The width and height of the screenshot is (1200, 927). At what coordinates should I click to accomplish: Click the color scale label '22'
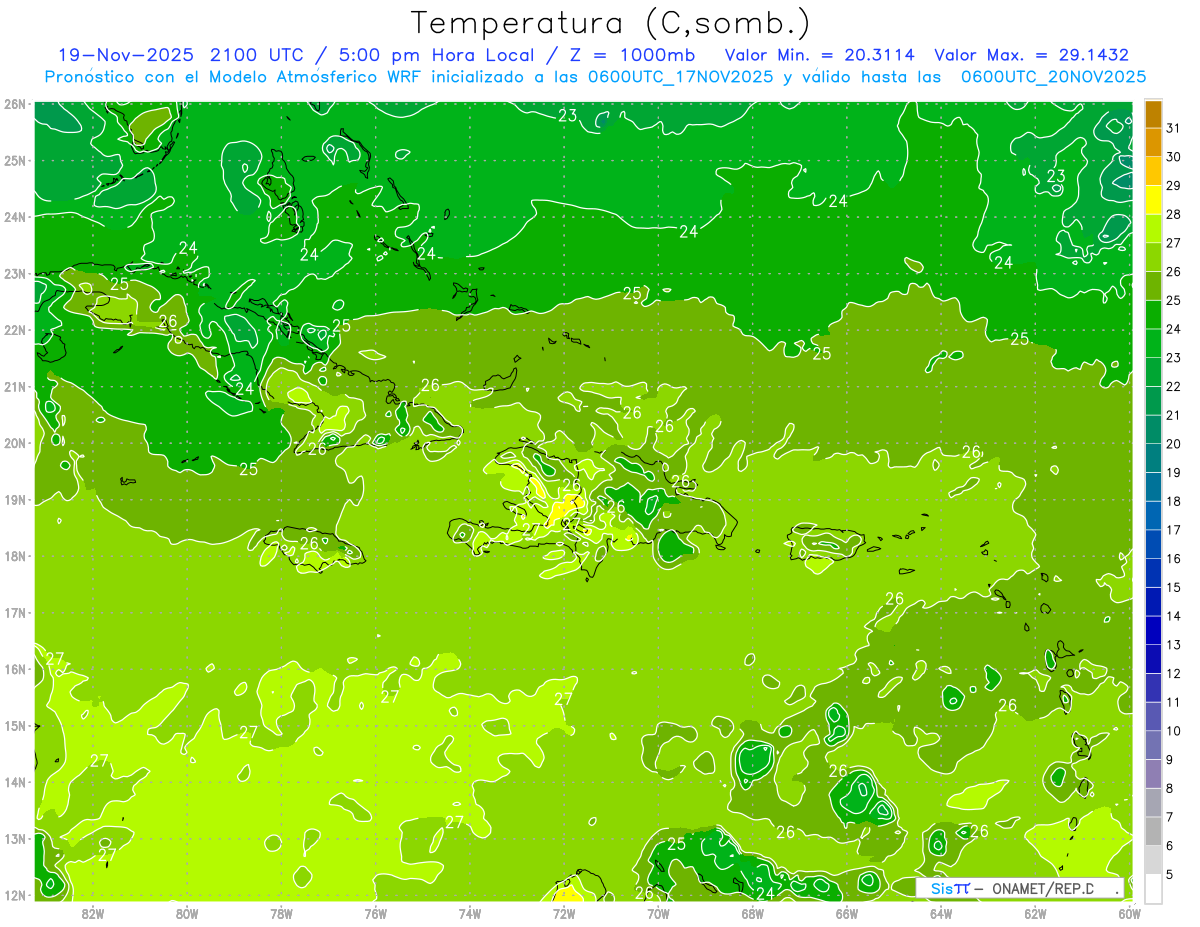tap(1173, 386)
